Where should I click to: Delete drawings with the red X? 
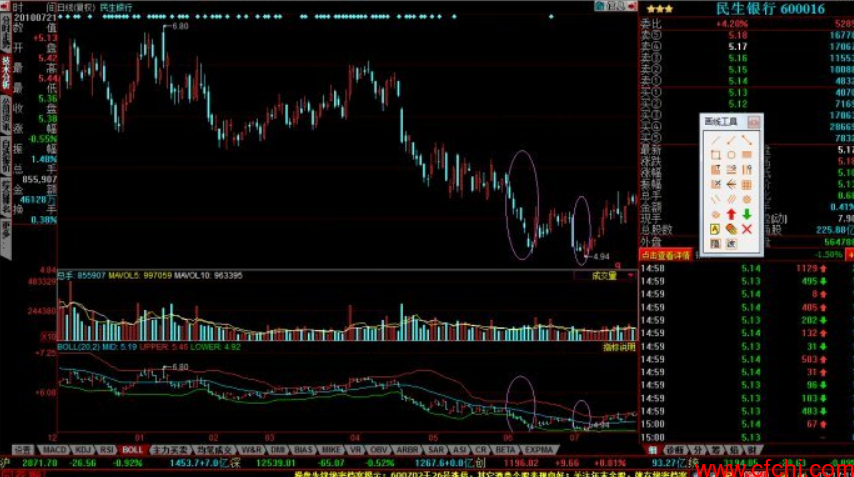click(x=747, y=229)
